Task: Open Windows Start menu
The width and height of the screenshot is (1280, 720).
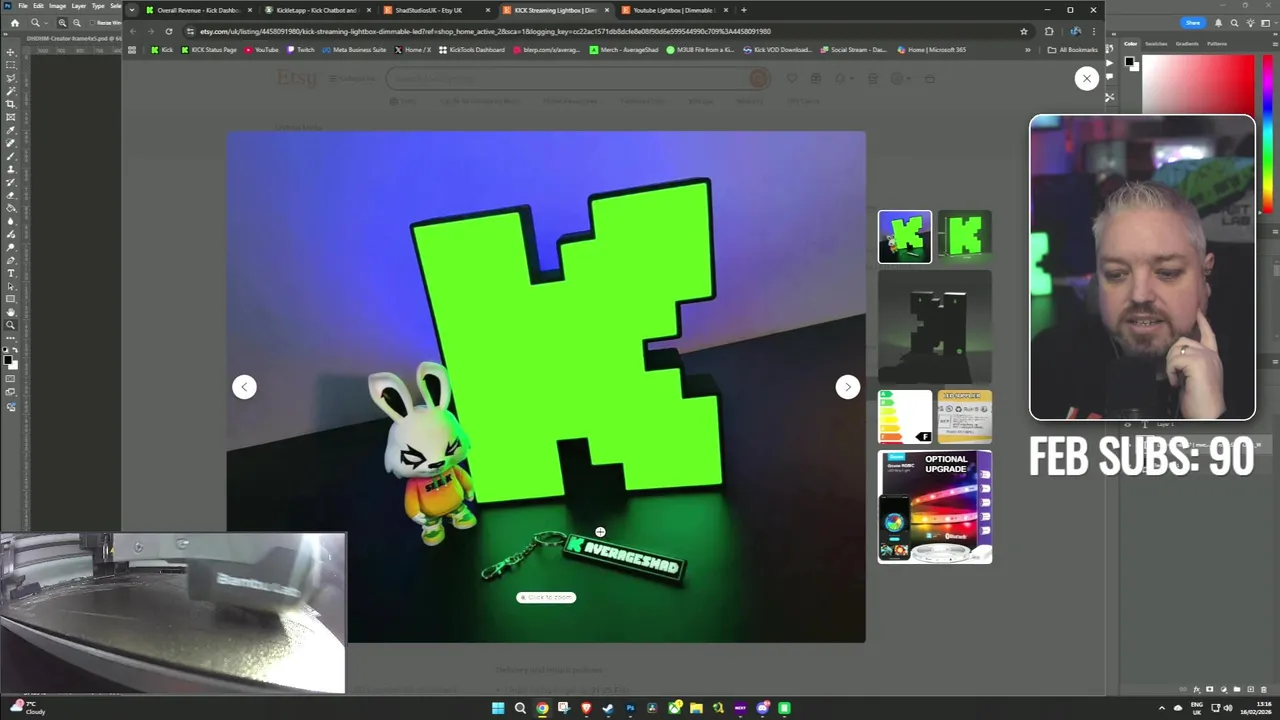Action: 498,708
